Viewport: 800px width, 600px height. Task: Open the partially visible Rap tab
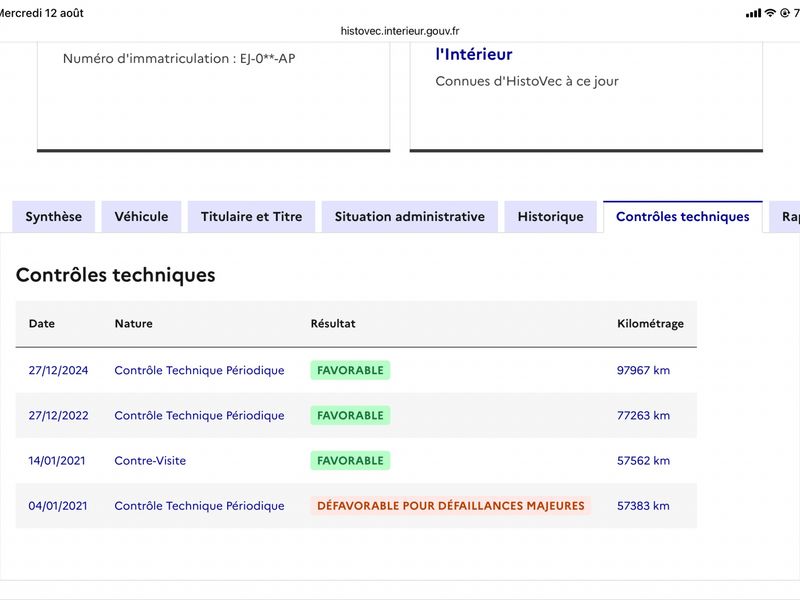(x=785, y=217)
